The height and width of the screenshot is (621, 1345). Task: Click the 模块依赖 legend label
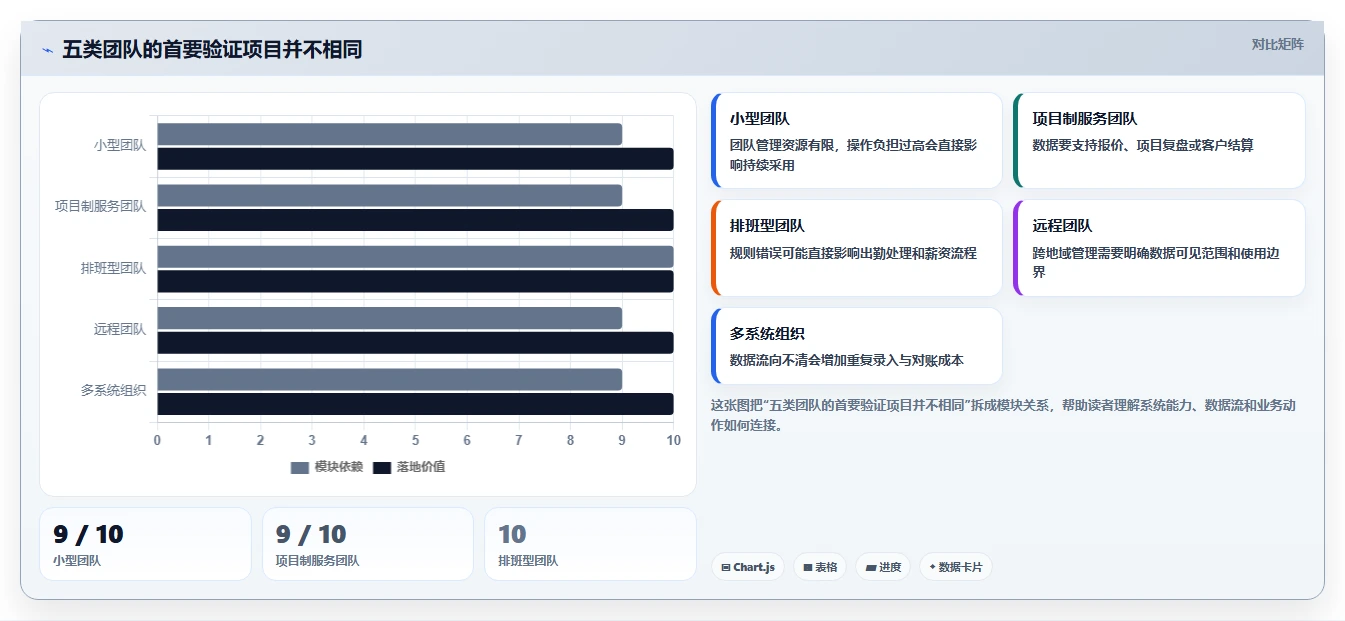(x=338, y=467)
